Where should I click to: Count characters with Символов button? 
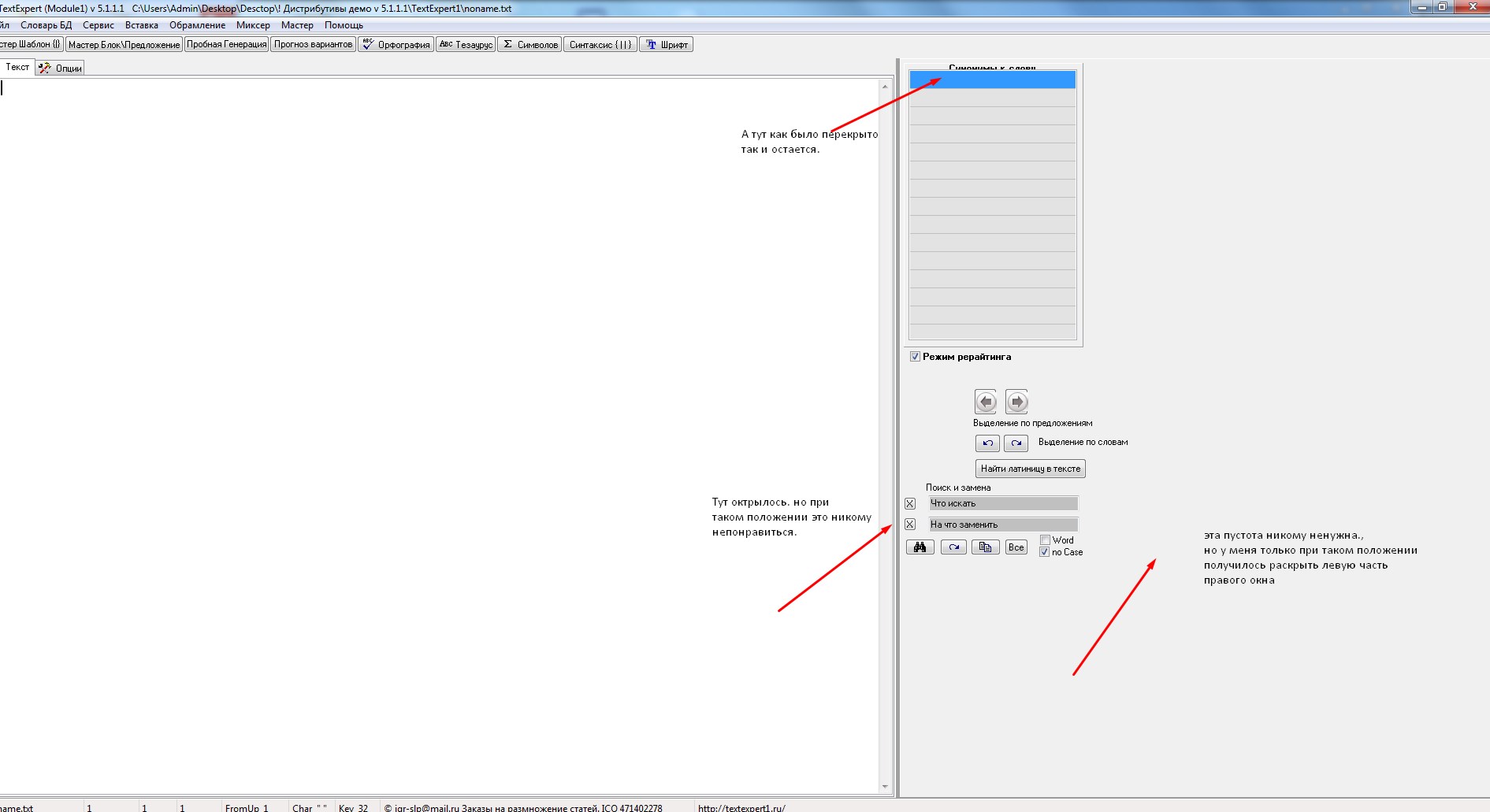(x=529, y=45)
